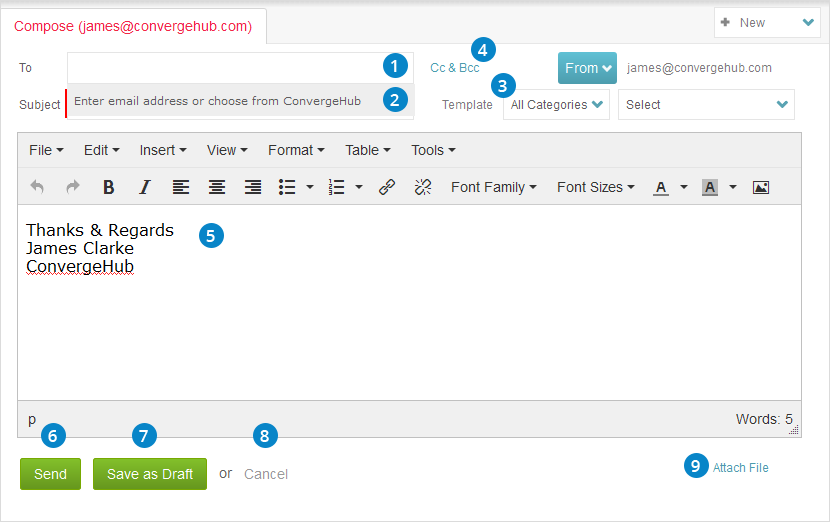830x522 pixels.
Task: Center align the text
Action: [216, 187]
